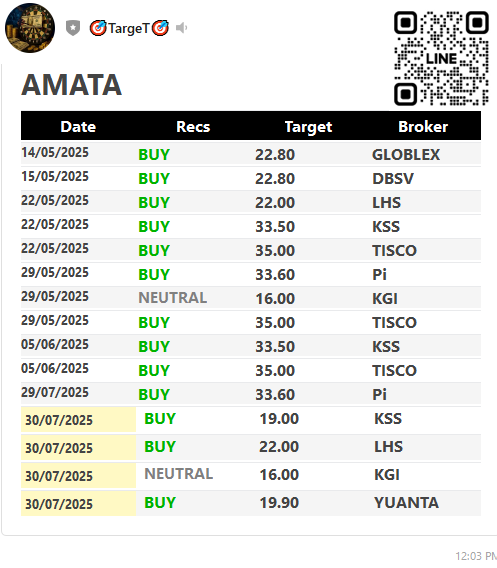Click BUY in the 14/05/2025 row

[x=154, y=155]
